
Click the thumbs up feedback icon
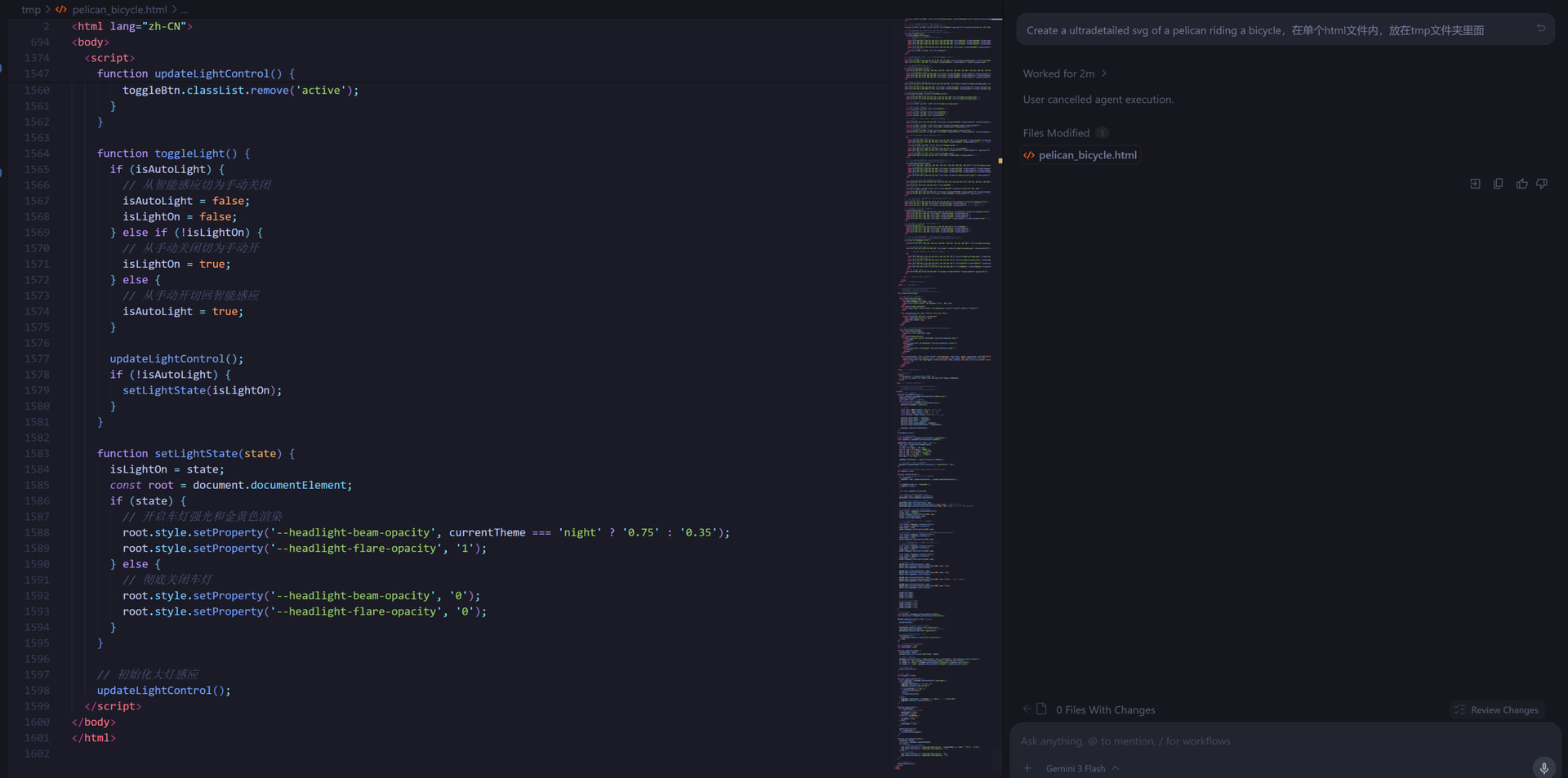click(1521, 184)
